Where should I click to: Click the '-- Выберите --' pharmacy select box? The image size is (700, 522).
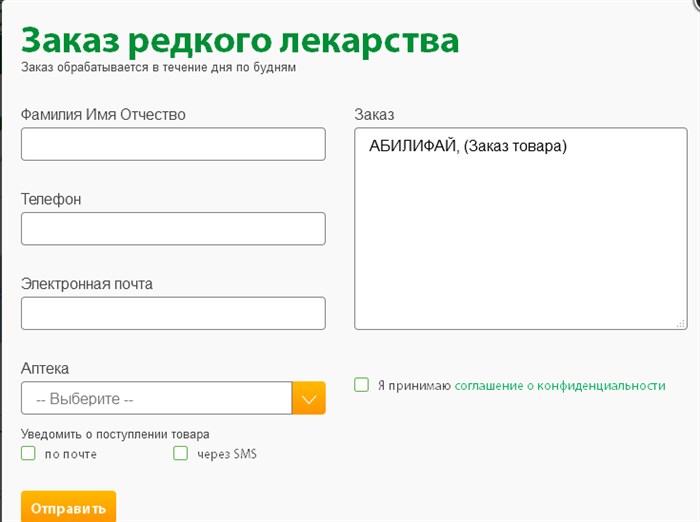[157, 398]
